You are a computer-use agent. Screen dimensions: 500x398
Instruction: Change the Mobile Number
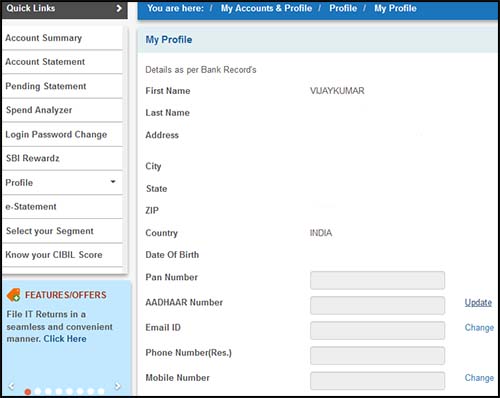479,378
